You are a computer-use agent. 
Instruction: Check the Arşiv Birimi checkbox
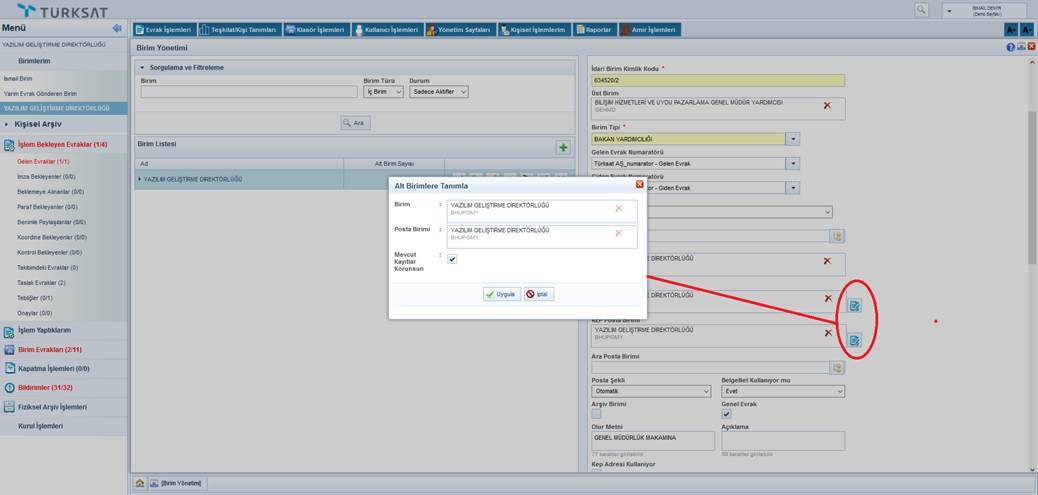596,414
